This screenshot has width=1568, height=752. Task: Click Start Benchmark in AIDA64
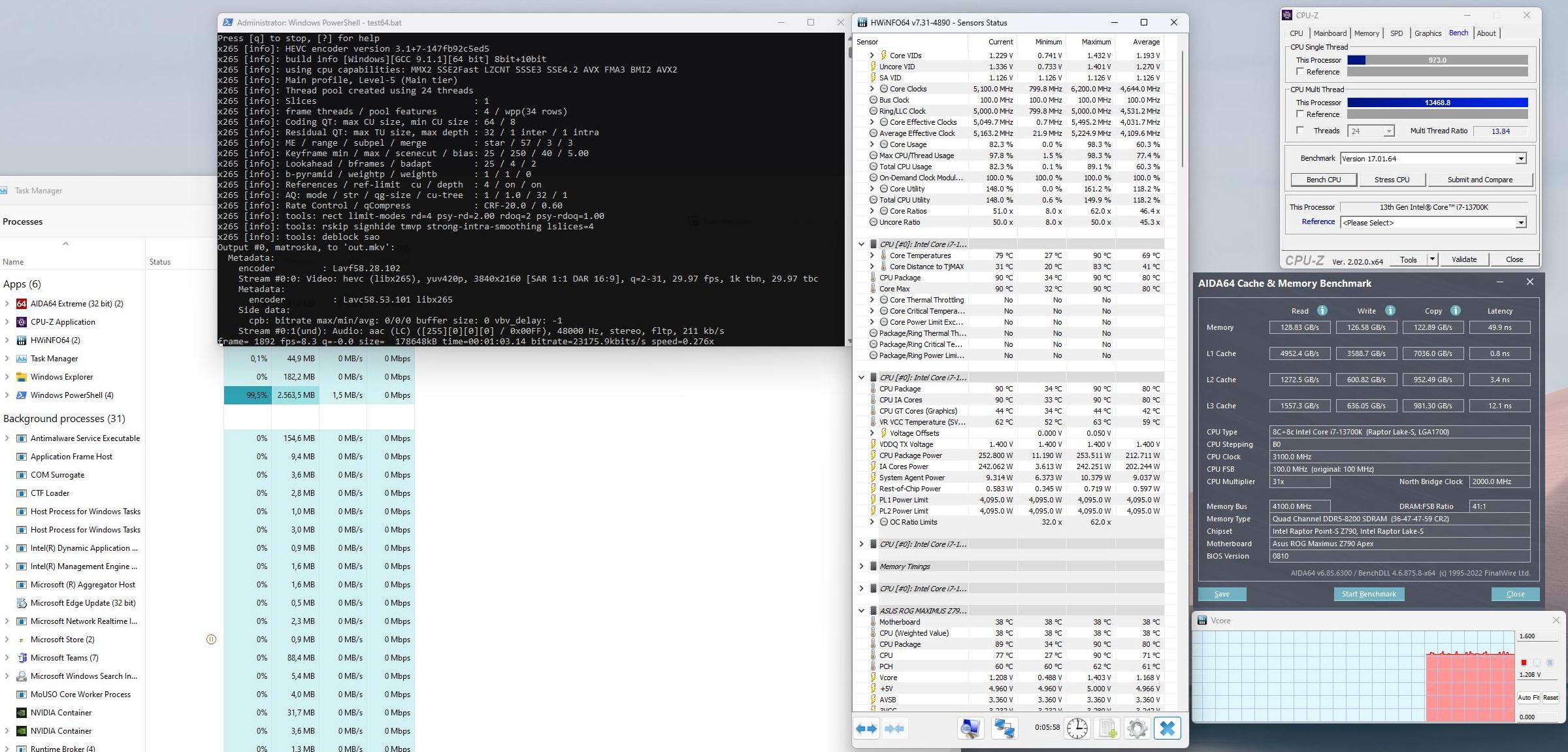coord(1368,594)
